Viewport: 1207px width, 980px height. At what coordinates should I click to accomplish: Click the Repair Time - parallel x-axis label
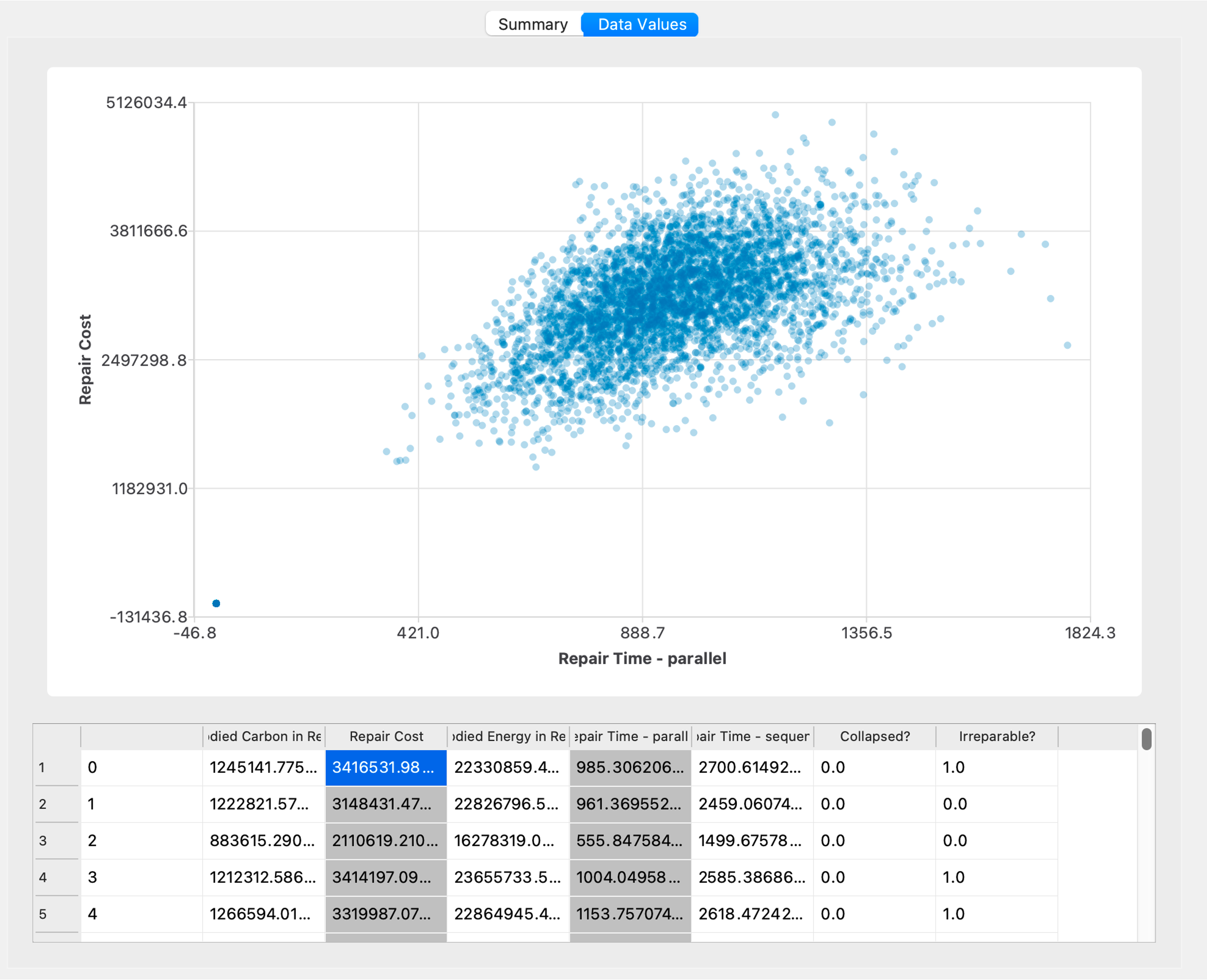642,659
